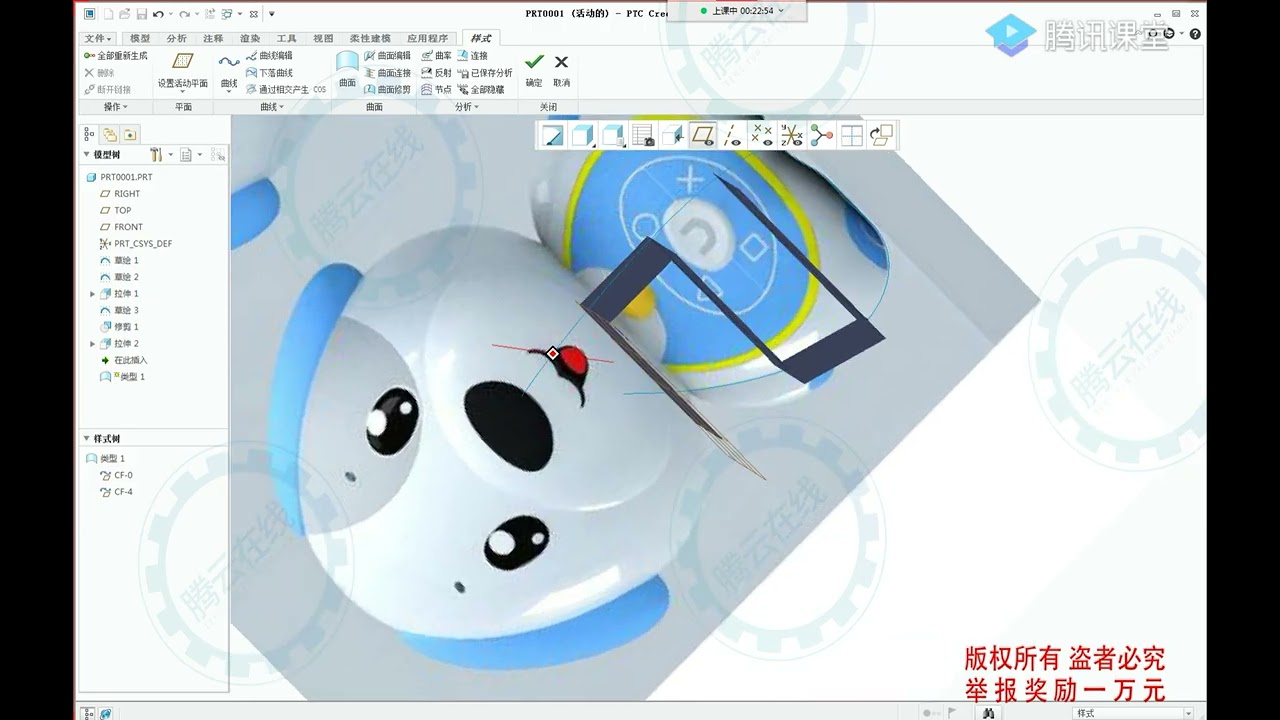This screenshot has width=1280, height=720.
Task: Click Saved Analysis (已保存分析)
Action: pyautogui.click(x=484, y=73)
